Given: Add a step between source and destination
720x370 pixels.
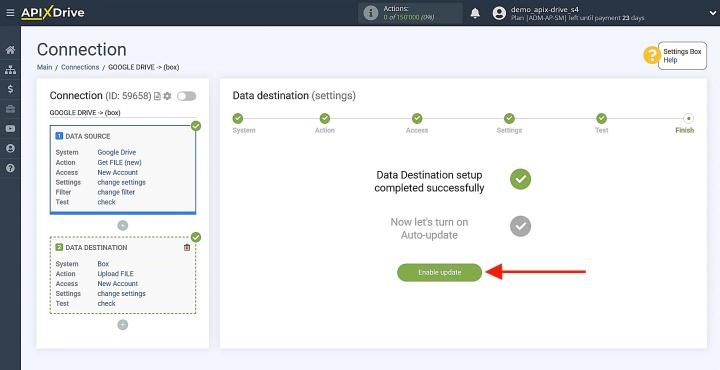Looking at the screenshot, I should (123, 225).
